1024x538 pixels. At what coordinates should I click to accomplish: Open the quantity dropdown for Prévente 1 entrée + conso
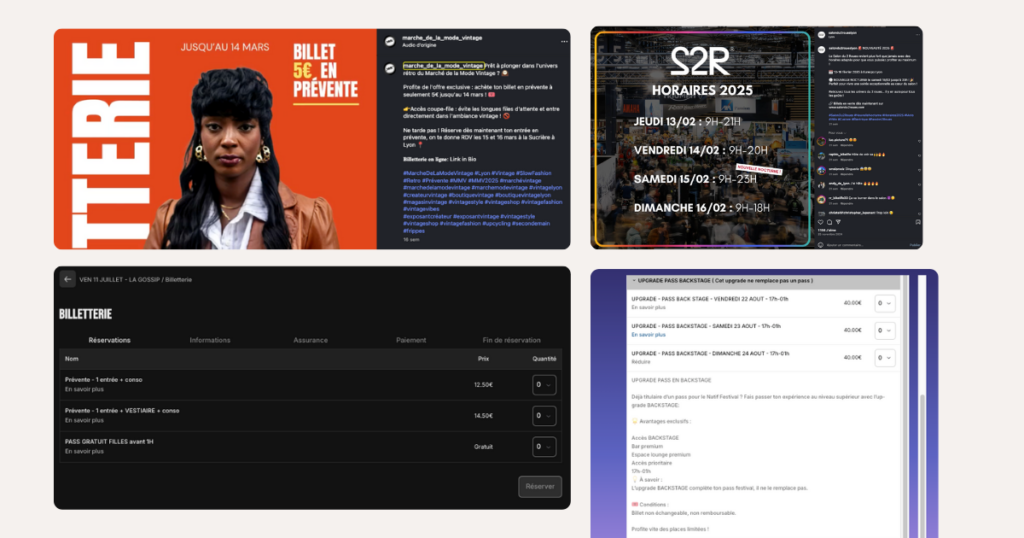(543, 385)
